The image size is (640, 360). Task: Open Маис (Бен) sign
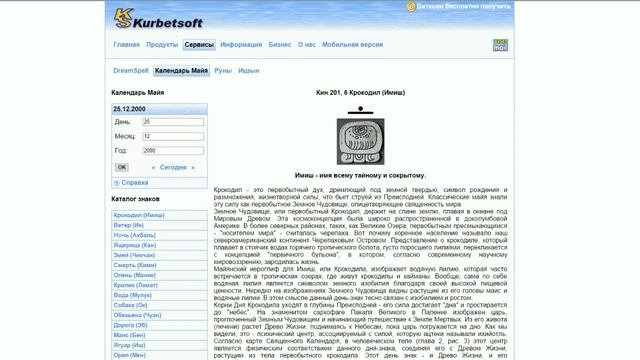(129, 335)
